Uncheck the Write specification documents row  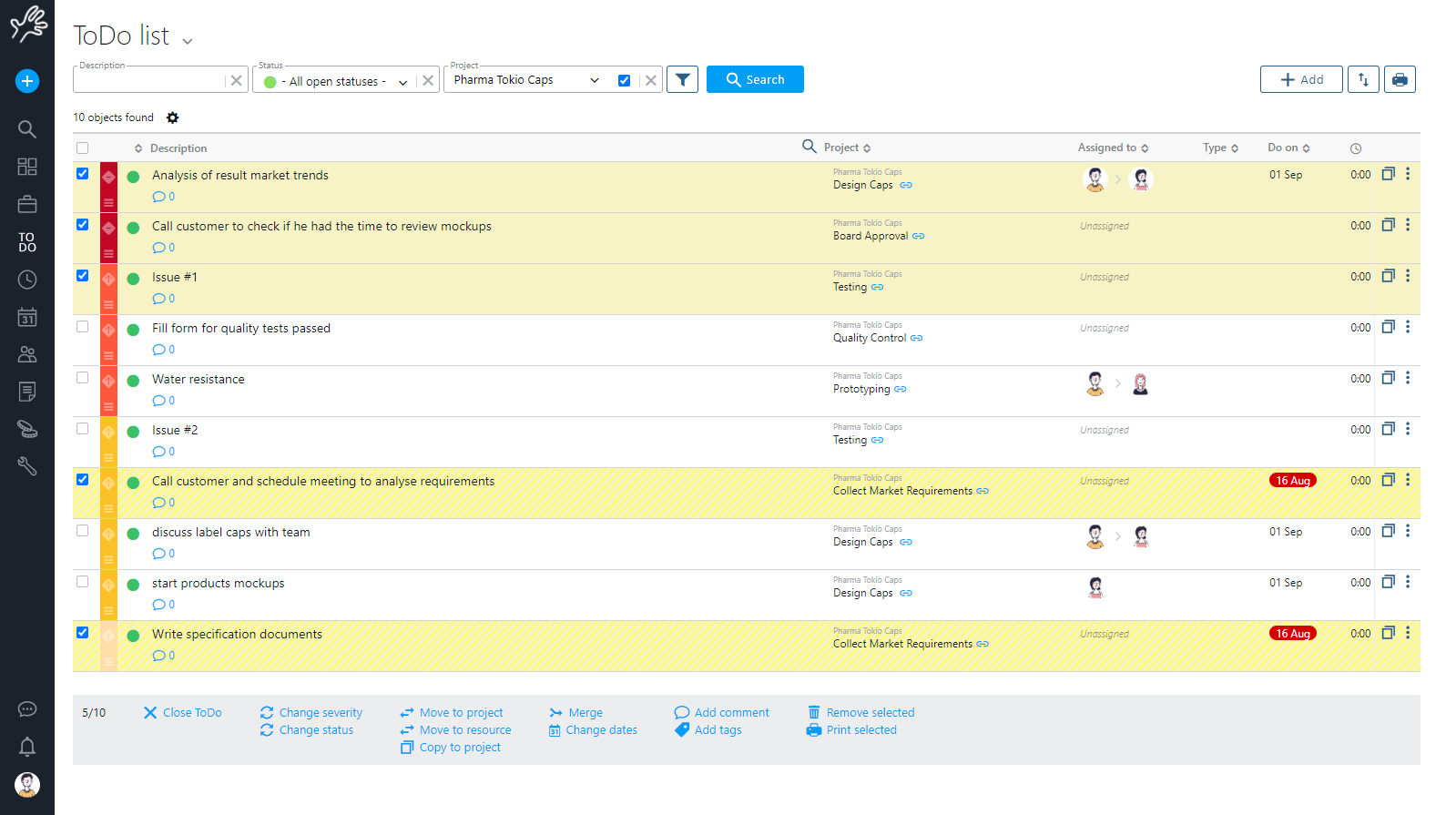[x=83, y=633]
